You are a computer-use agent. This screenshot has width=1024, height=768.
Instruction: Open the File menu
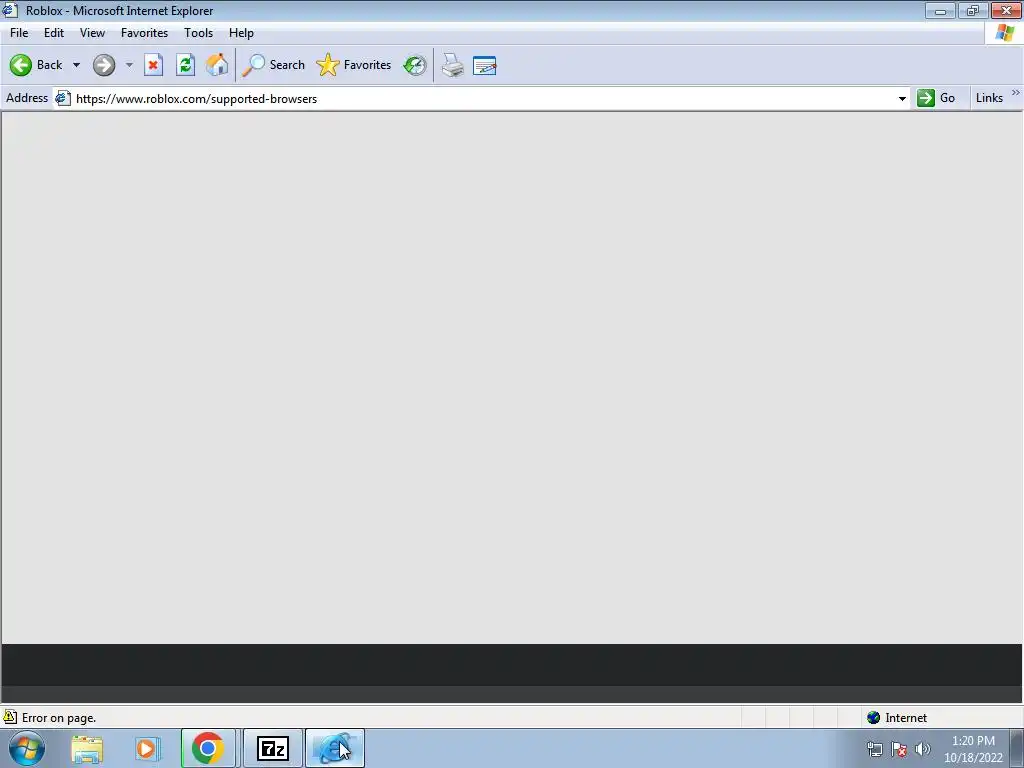[19, 33]
